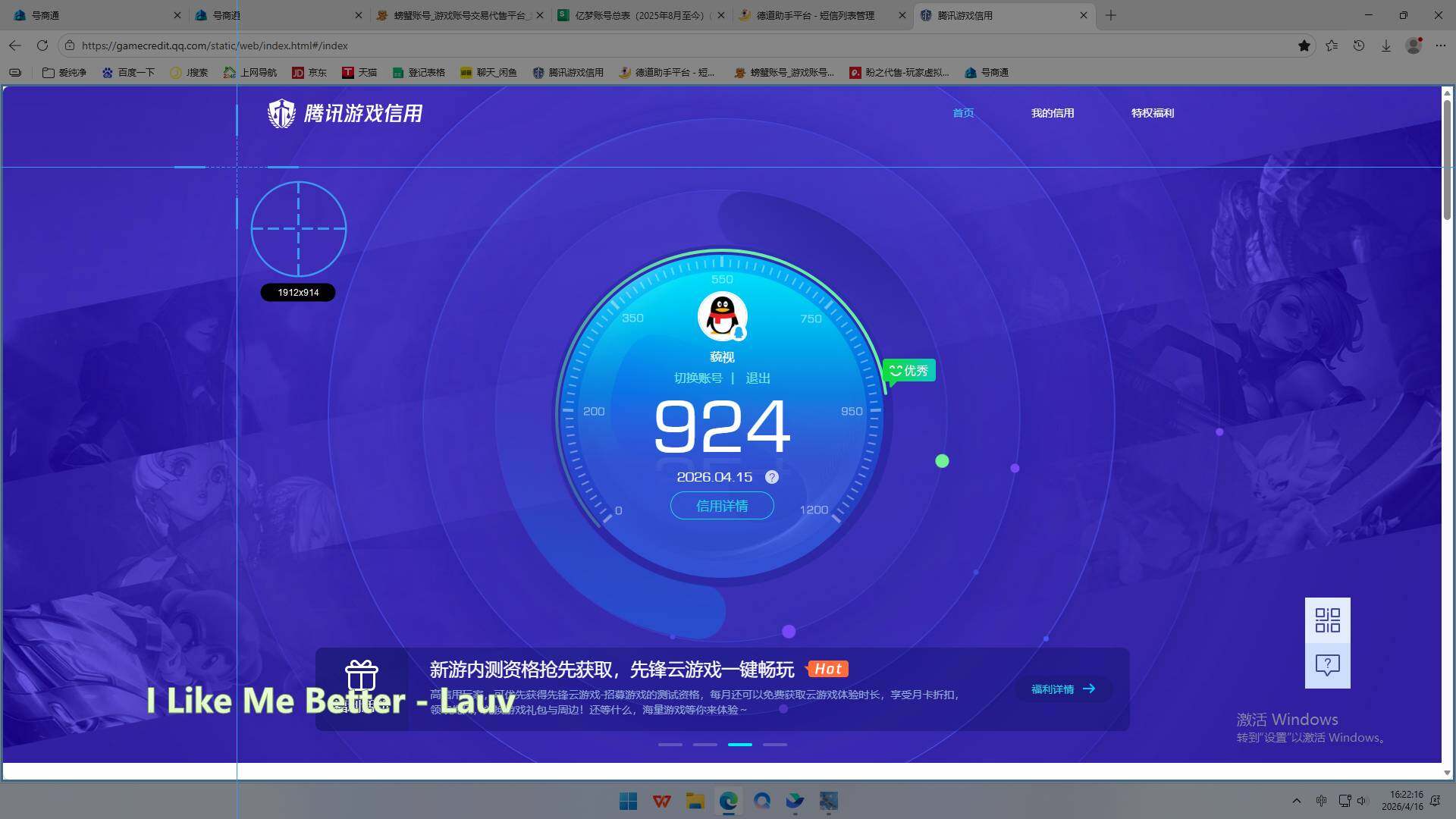Switch to 螃蟹账号 trading platform tab
The width and height of the screenshot is (1456, 819).
459,15
